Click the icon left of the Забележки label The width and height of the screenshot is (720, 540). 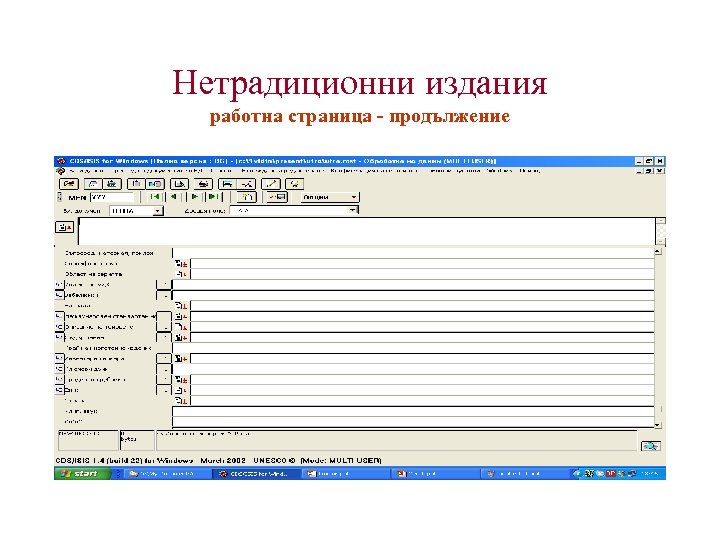(59, 295)
